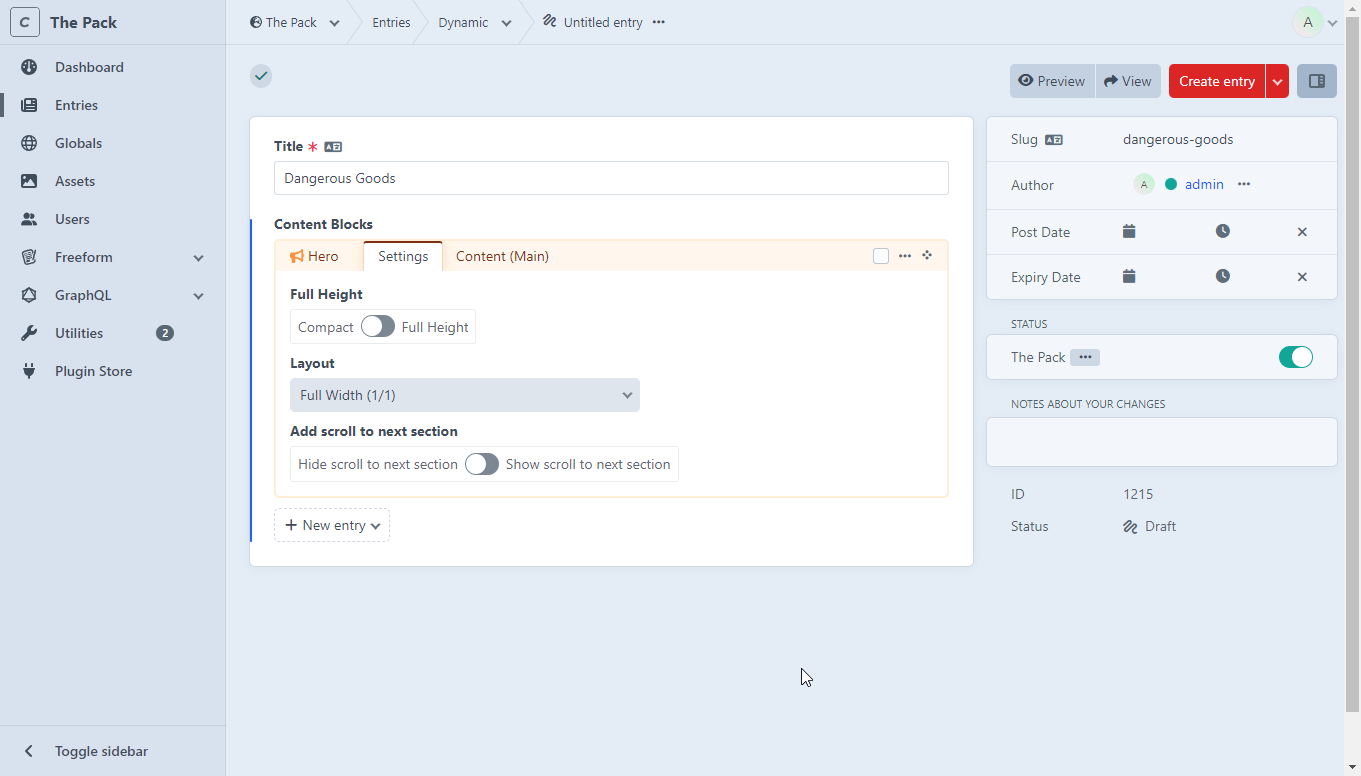Click the move handle on Hero block
Viewport: 1361px width, 776px height.
click(927, 256)
